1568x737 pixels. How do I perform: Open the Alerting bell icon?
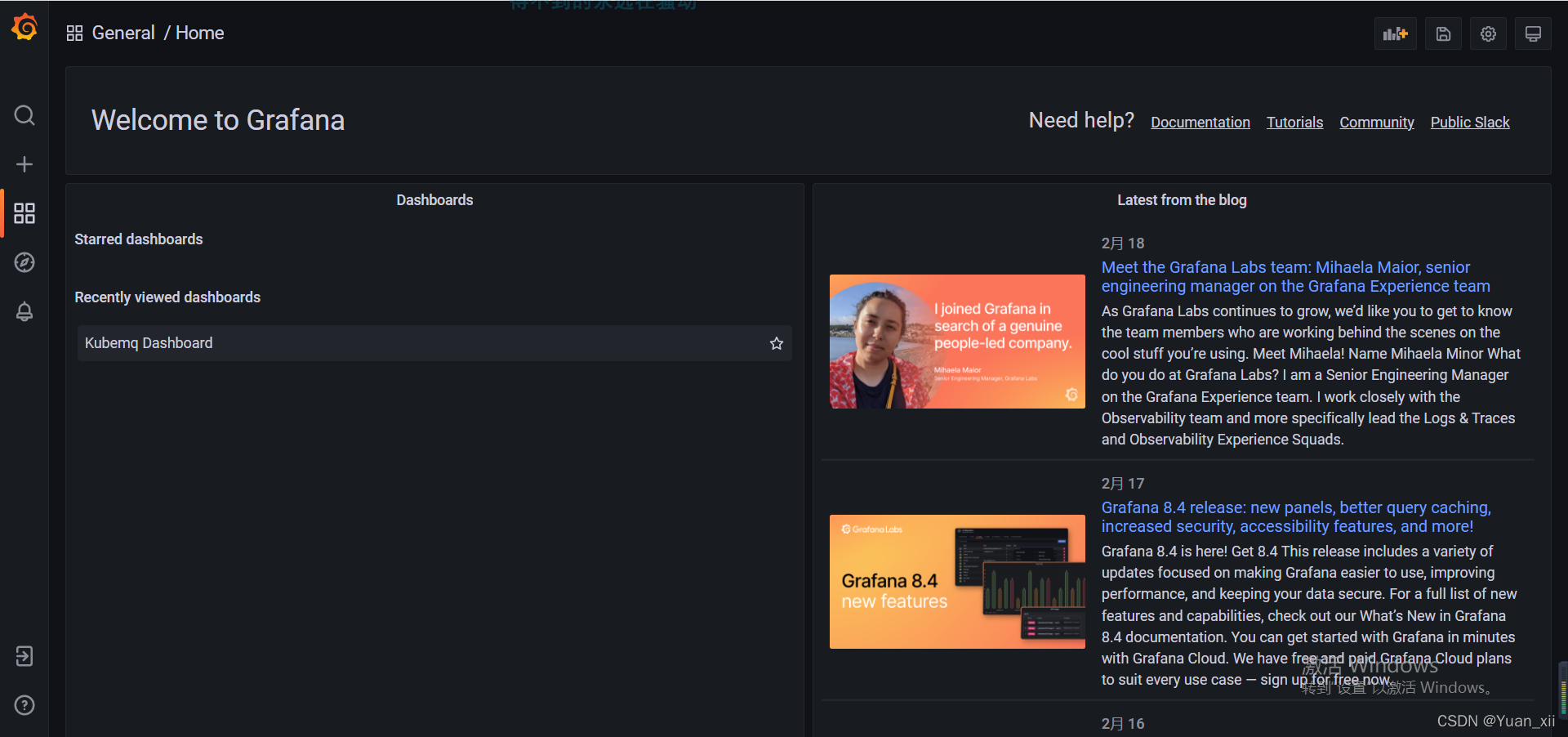click(x=24, y=311)
